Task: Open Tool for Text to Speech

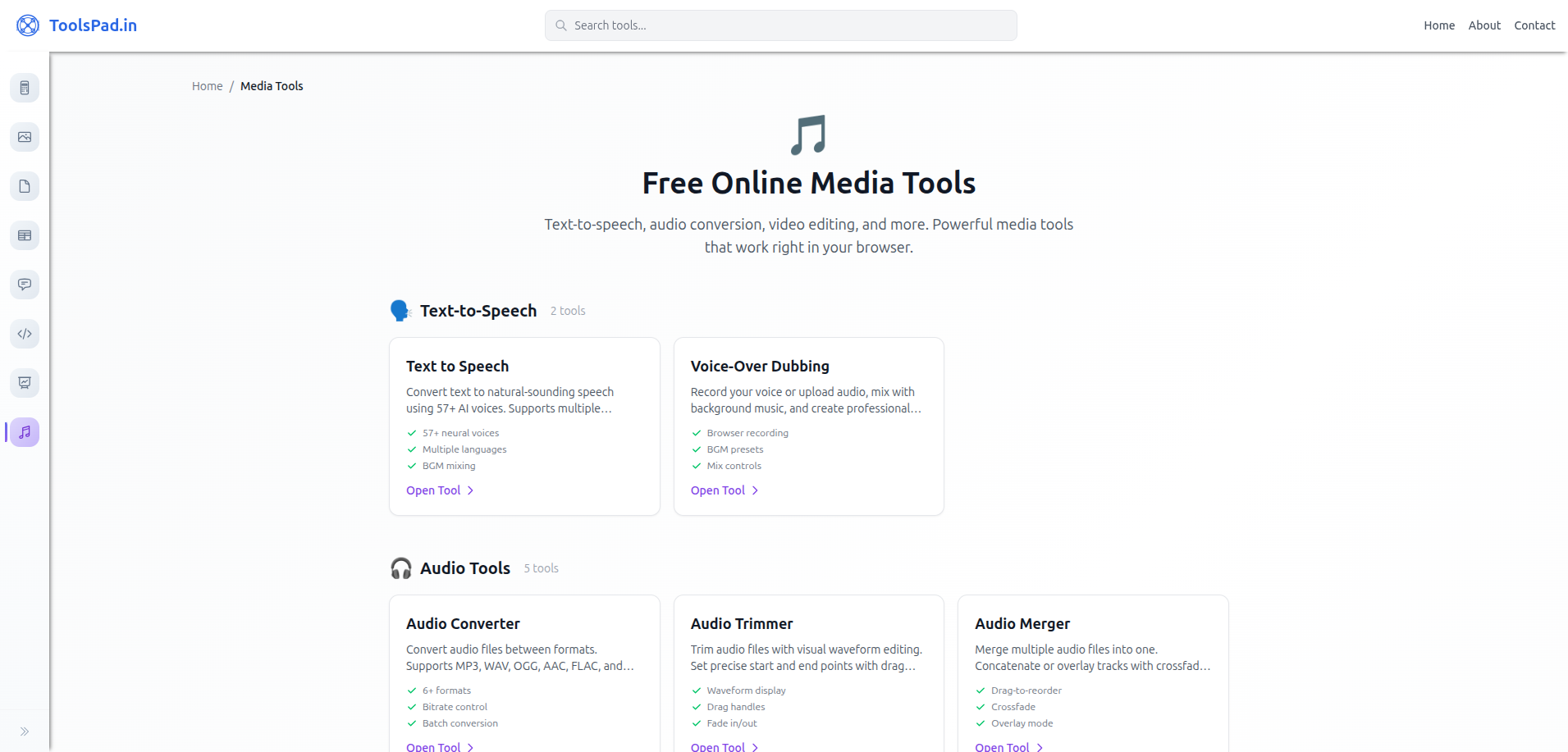Action: [433, 490]
